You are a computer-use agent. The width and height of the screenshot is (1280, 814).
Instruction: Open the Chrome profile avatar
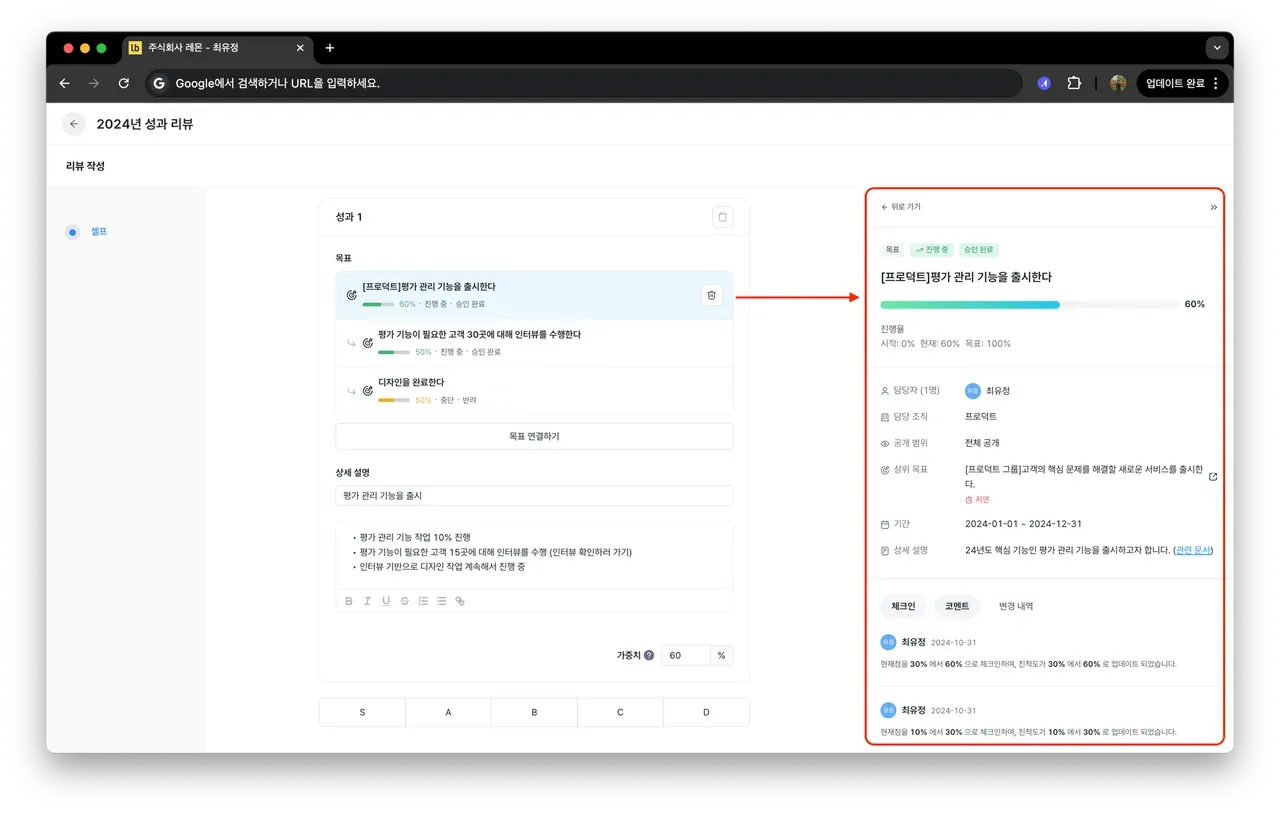point(1118,83)
